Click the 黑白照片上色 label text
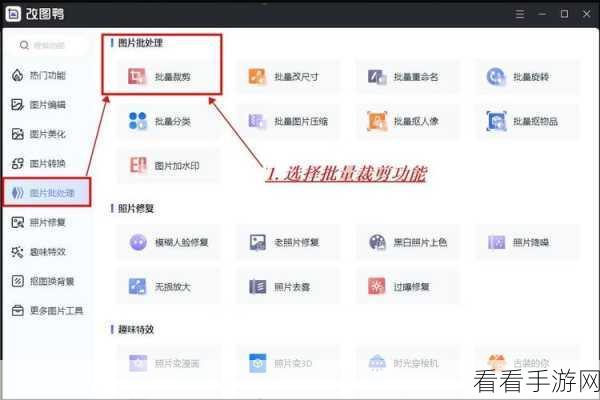Screen dimensions: 600x400 420,243
